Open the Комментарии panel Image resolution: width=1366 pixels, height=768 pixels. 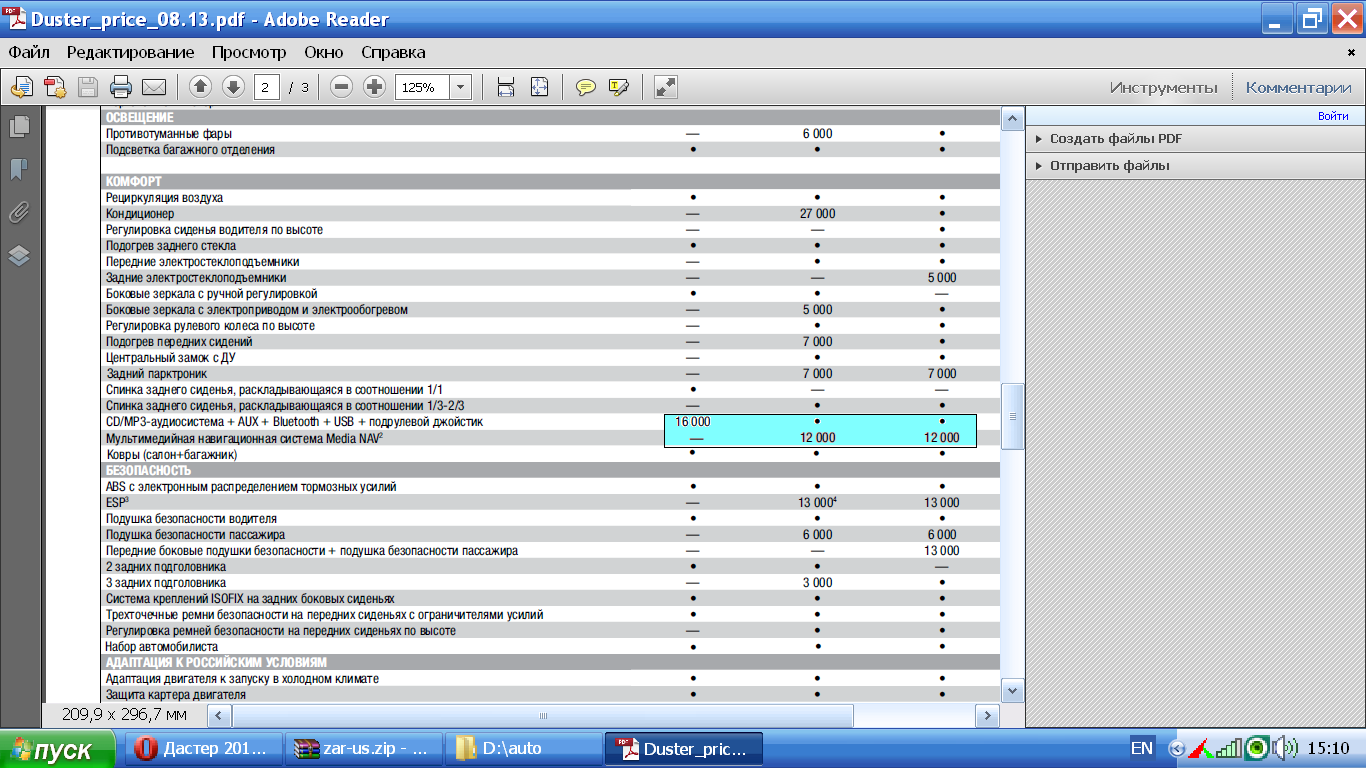point(1298,87)
